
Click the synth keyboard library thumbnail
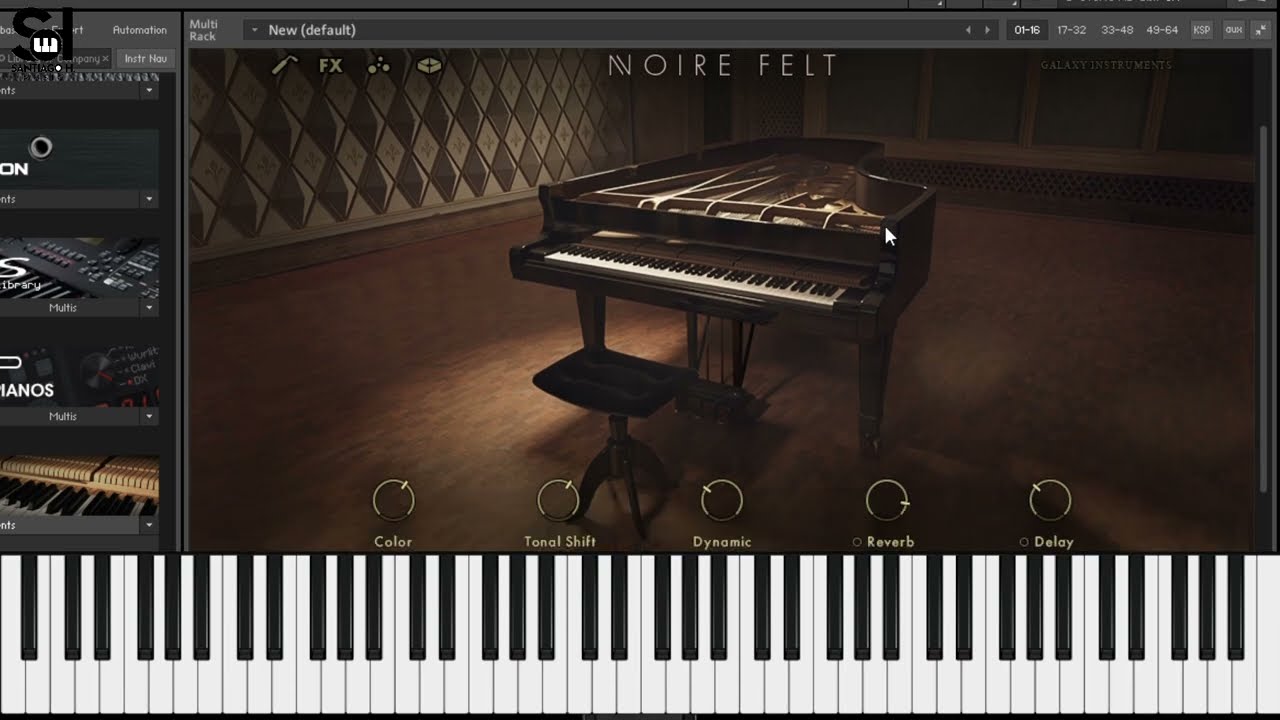pos(79,268)
